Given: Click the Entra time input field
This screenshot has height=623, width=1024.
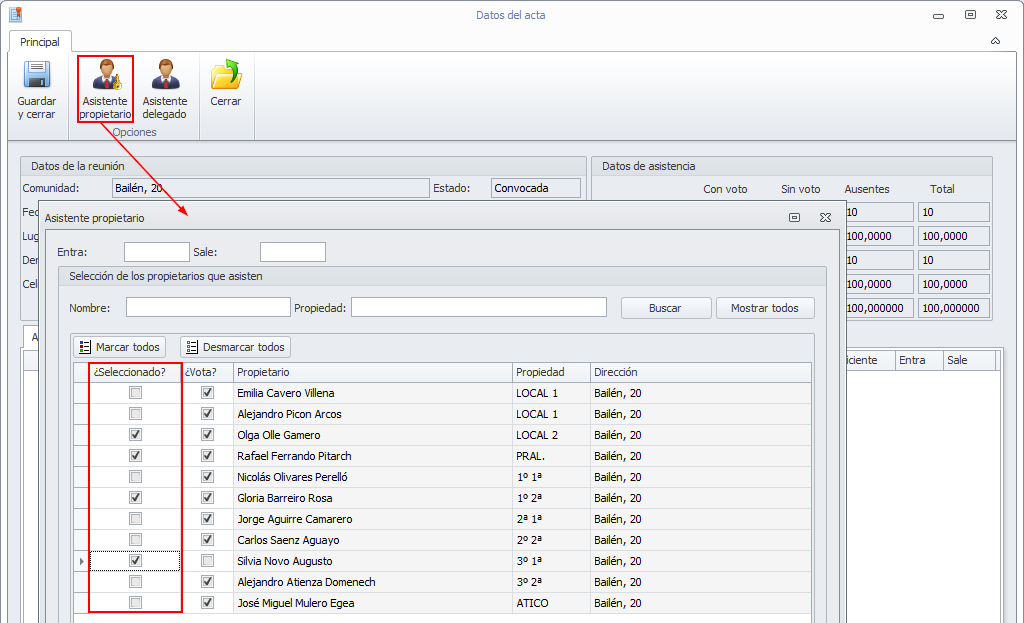Looking at the screenshot, I should [156, 252].
